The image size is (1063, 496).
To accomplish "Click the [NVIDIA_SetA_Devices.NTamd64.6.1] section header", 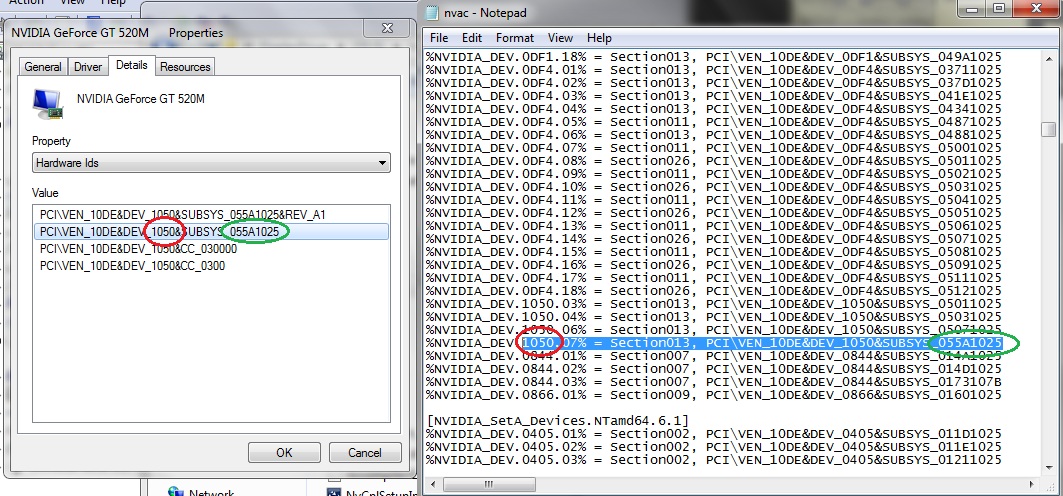I will 558,421.
